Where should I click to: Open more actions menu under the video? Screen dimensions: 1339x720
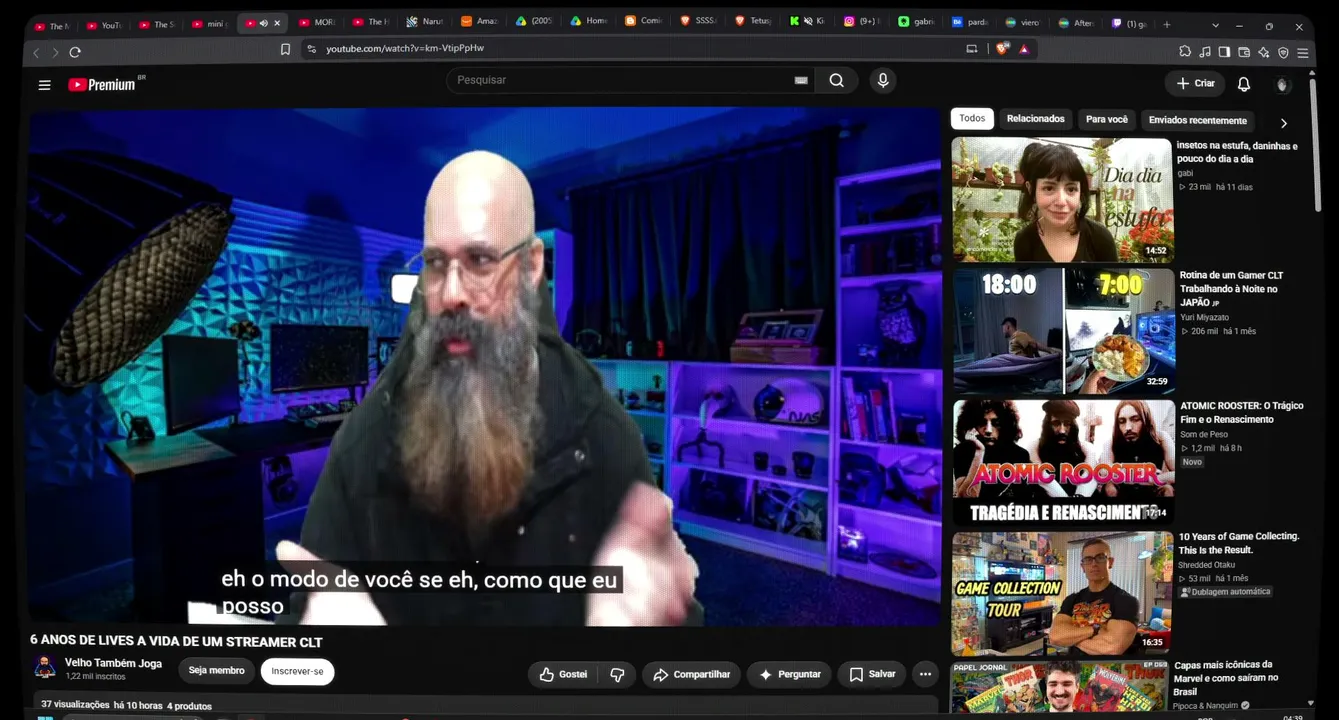(x=925, y=675)
